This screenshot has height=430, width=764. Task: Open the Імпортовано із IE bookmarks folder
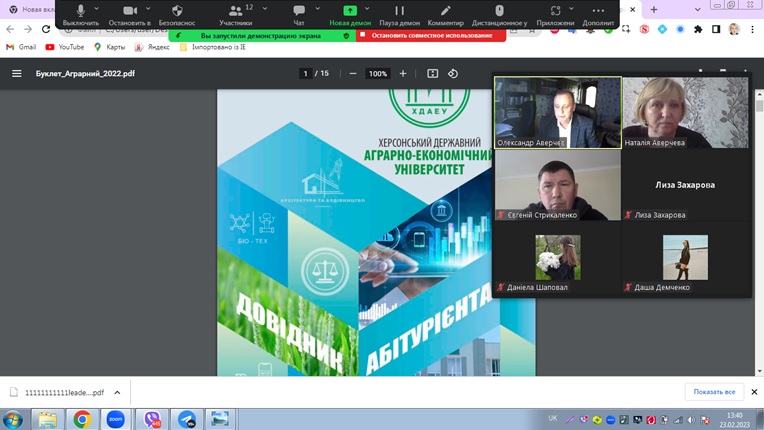212,47
